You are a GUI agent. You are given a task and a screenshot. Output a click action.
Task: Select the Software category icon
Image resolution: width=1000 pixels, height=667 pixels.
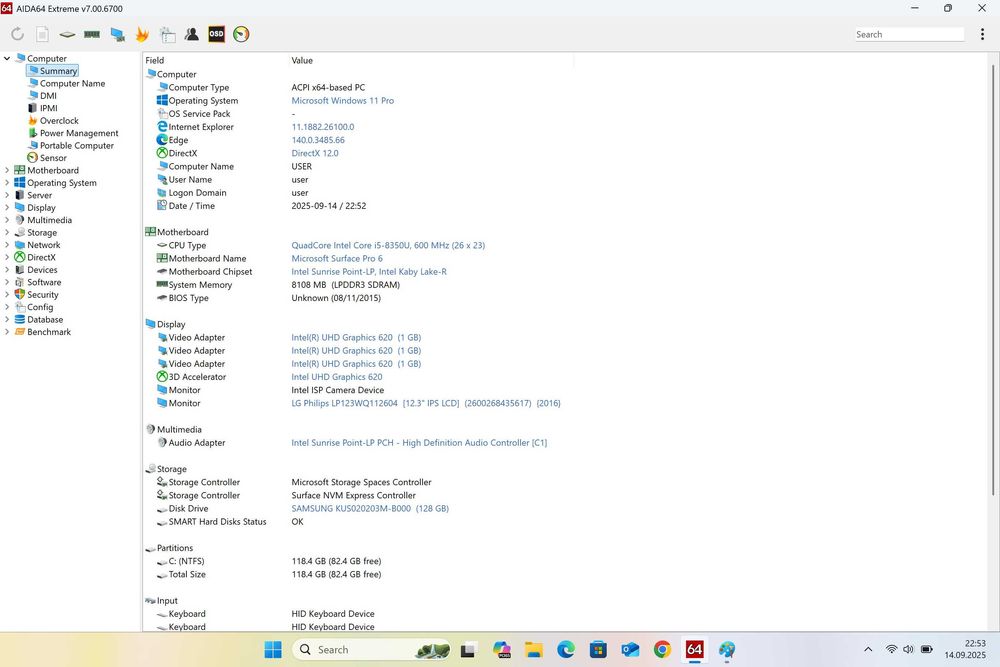(x=20, y=282)
